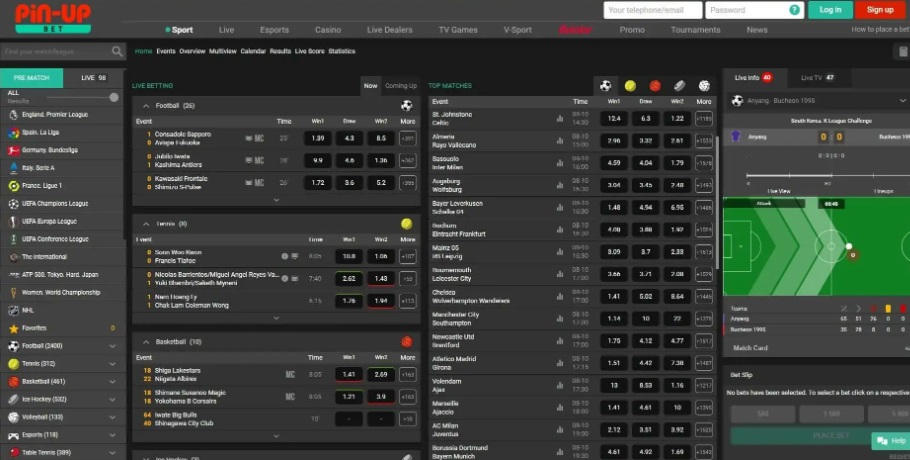Viewport: 910px width, 460px height.
Task: Expand more tennis live matches
Action: pos(276,318)
